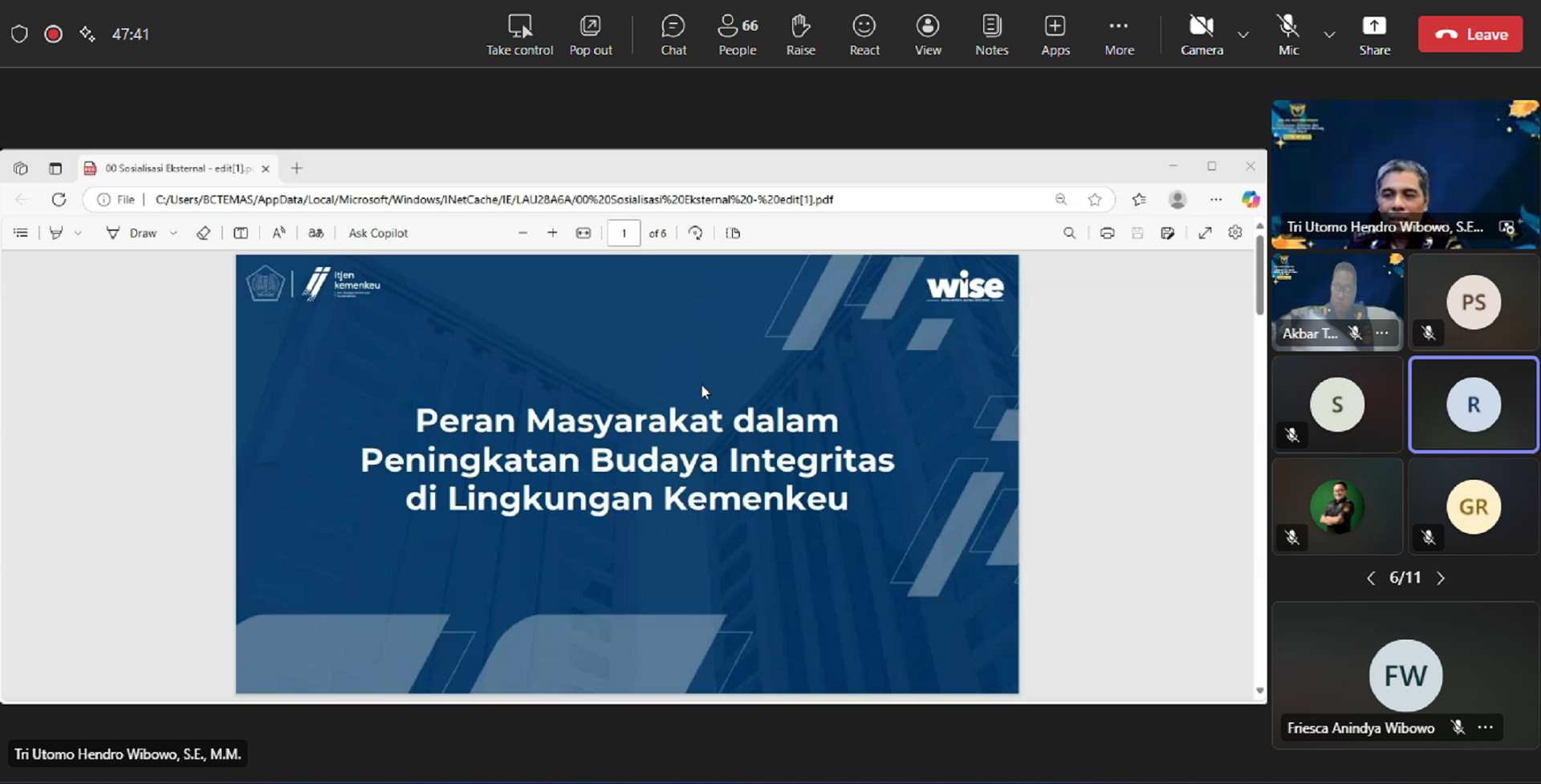Click Take control of shared screen
Image resolution: width=1541 pixels, height=784 pixels.
click(519, 35)
